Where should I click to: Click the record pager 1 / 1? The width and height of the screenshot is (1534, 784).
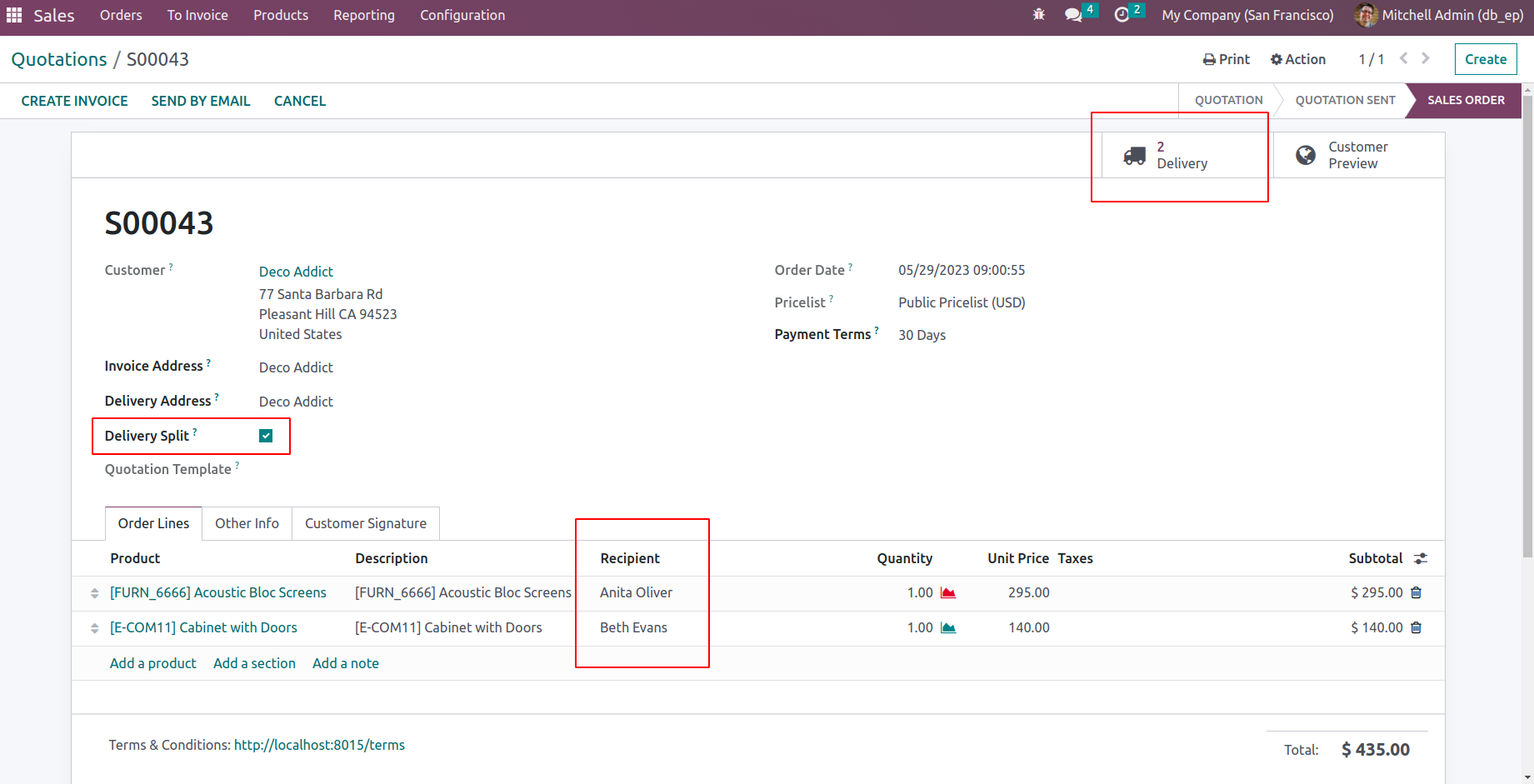click(1372, 59)
